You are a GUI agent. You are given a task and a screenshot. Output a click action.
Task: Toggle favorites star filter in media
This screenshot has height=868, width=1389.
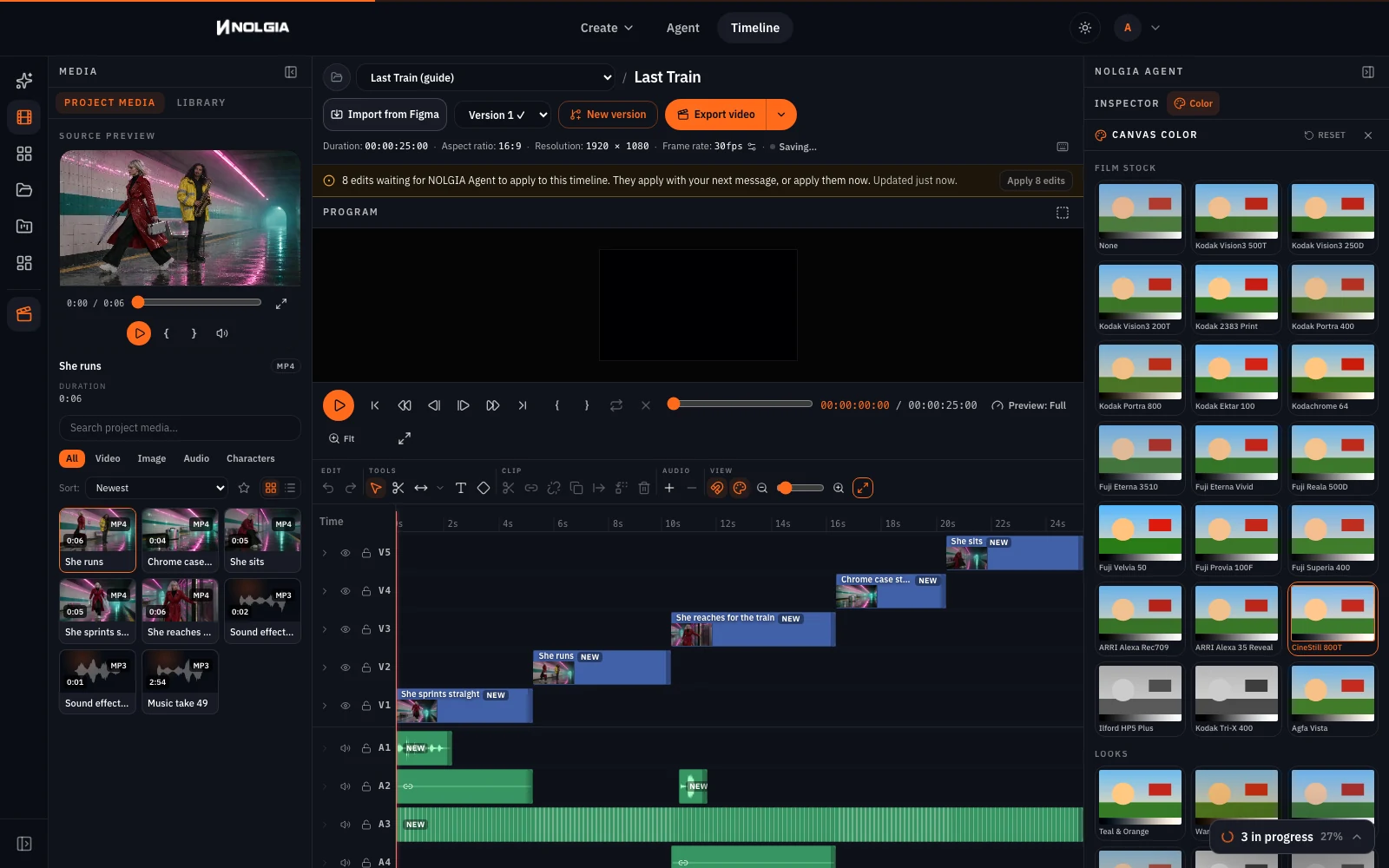[244, 488]
